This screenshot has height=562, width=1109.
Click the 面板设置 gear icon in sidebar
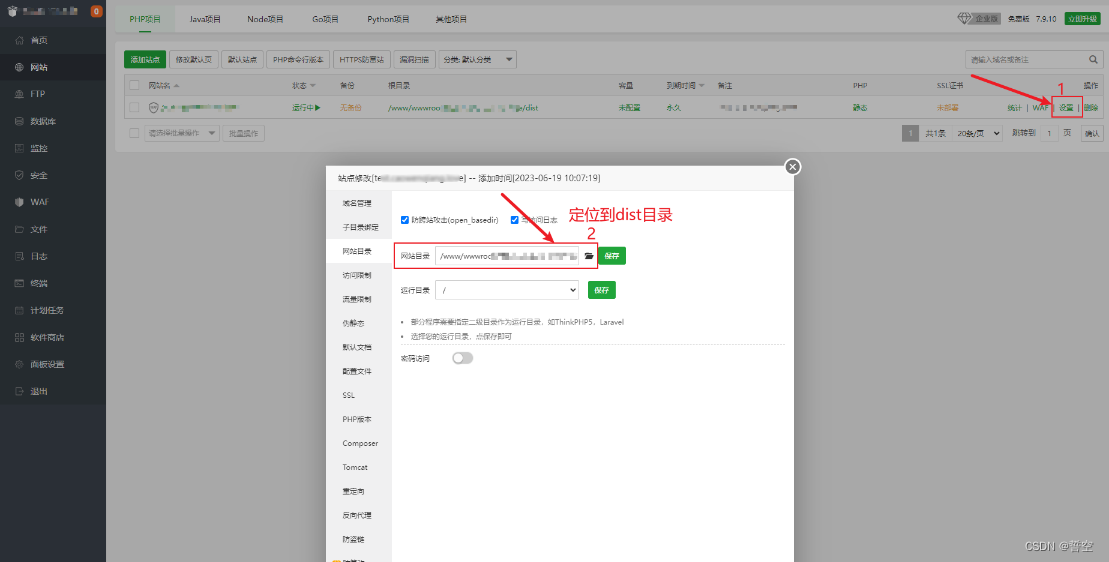pos(19,364)
